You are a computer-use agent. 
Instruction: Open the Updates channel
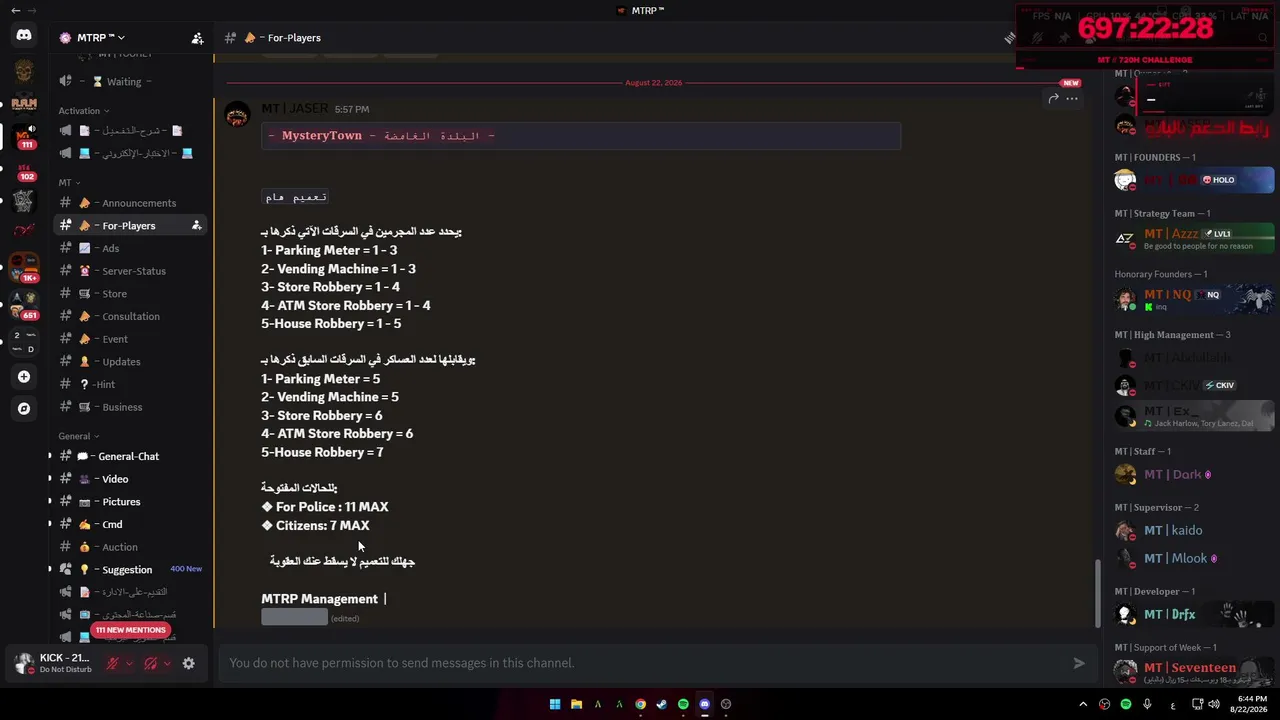[x=131, y=362]
